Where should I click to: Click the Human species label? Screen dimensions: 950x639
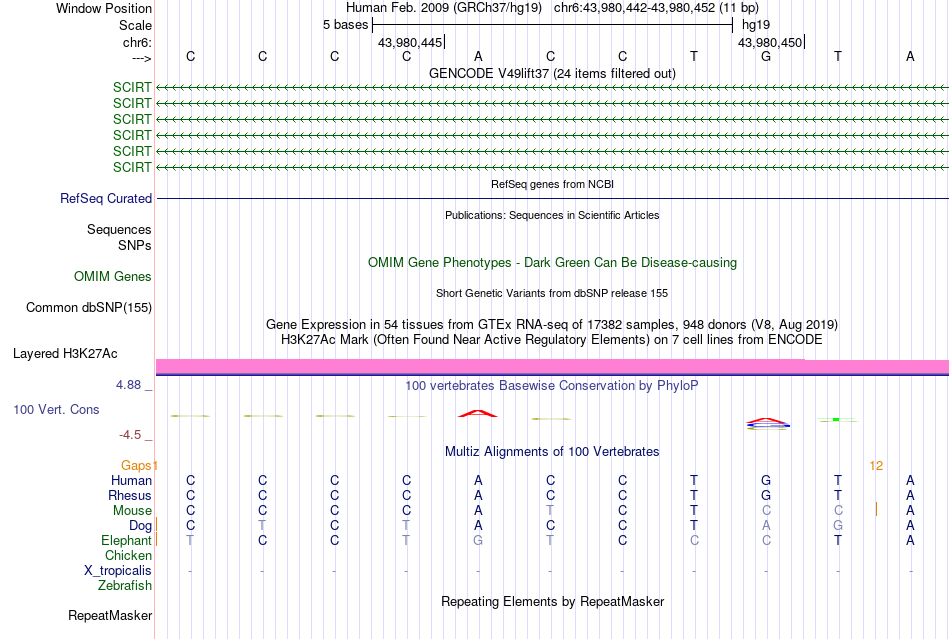tap(131, 480)
